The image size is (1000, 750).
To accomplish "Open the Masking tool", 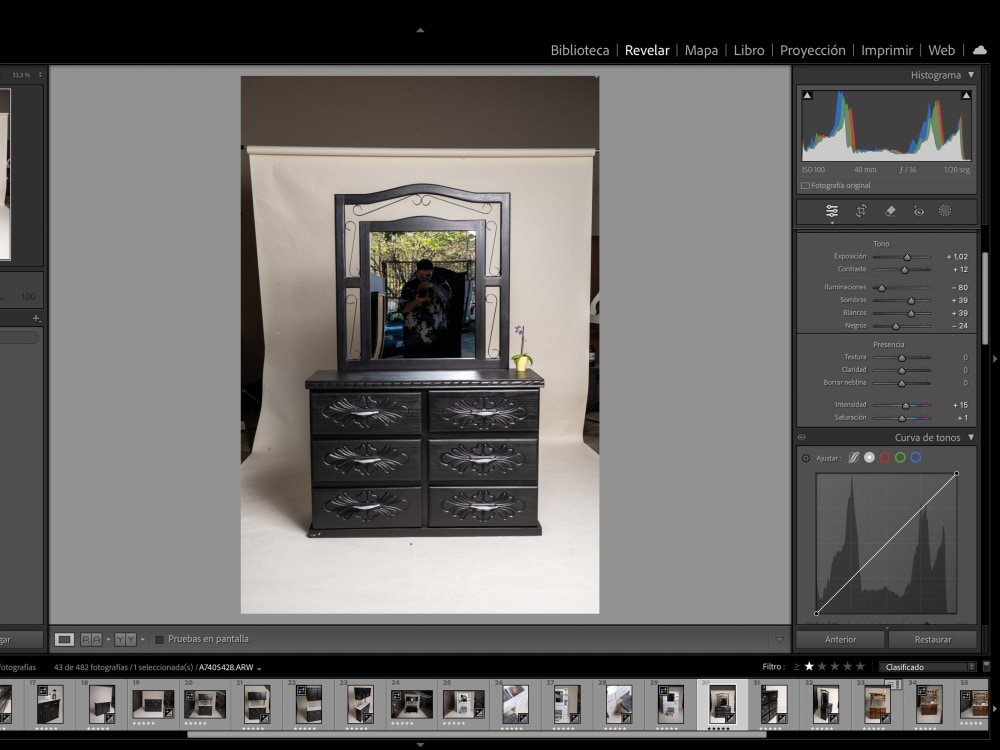I will point(945,211).
